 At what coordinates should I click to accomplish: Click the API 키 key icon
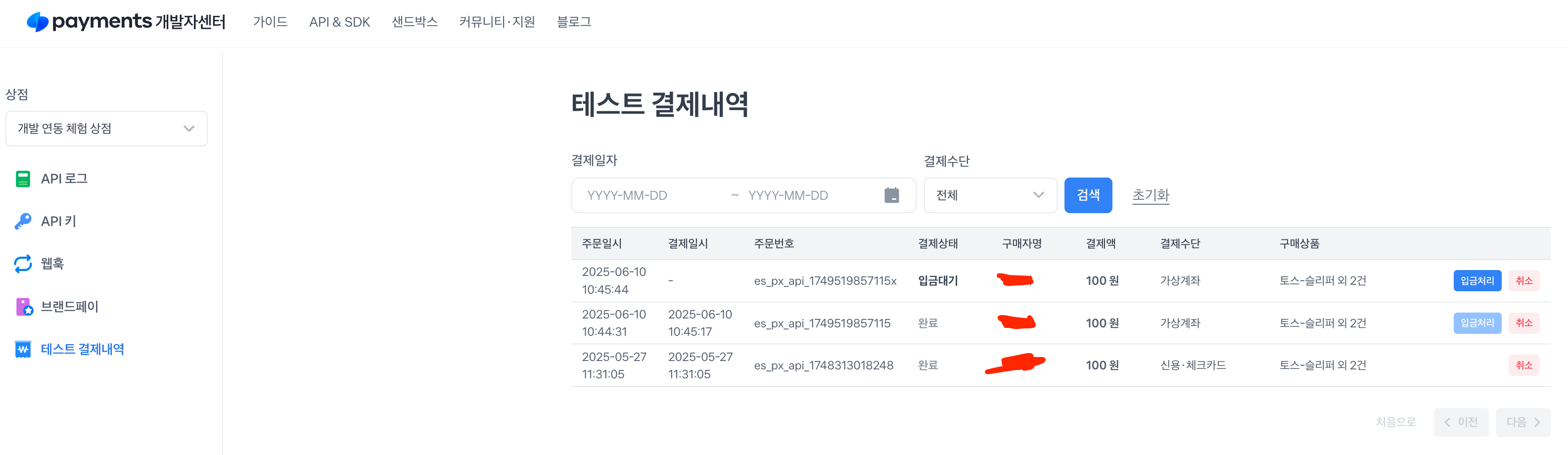coord(23,222)
